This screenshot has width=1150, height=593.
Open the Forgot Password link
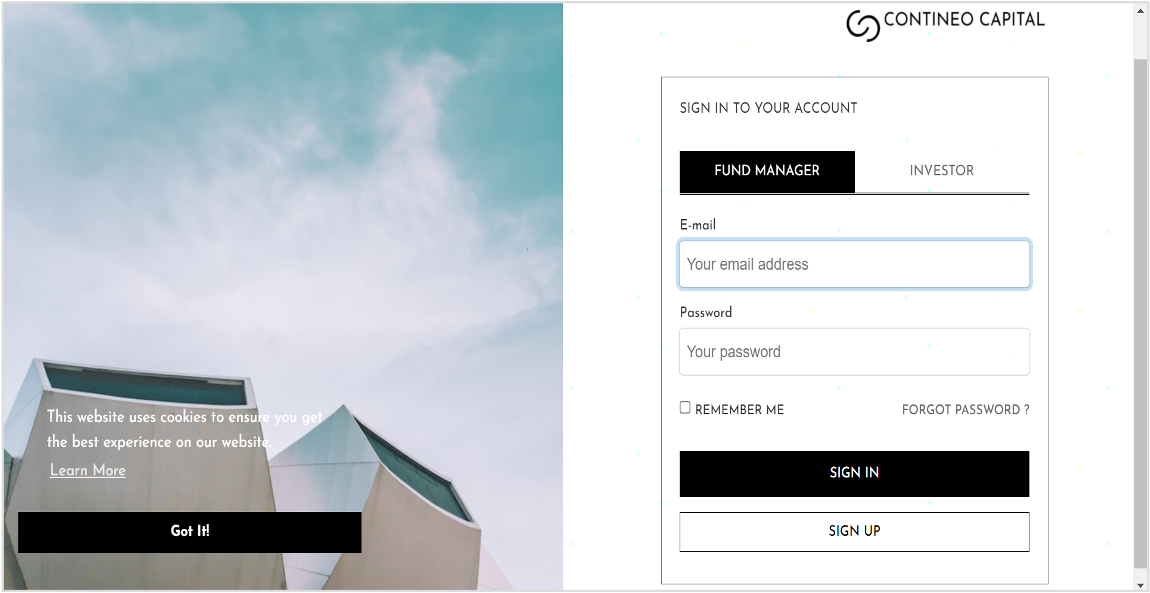click(x=965, y=410)
